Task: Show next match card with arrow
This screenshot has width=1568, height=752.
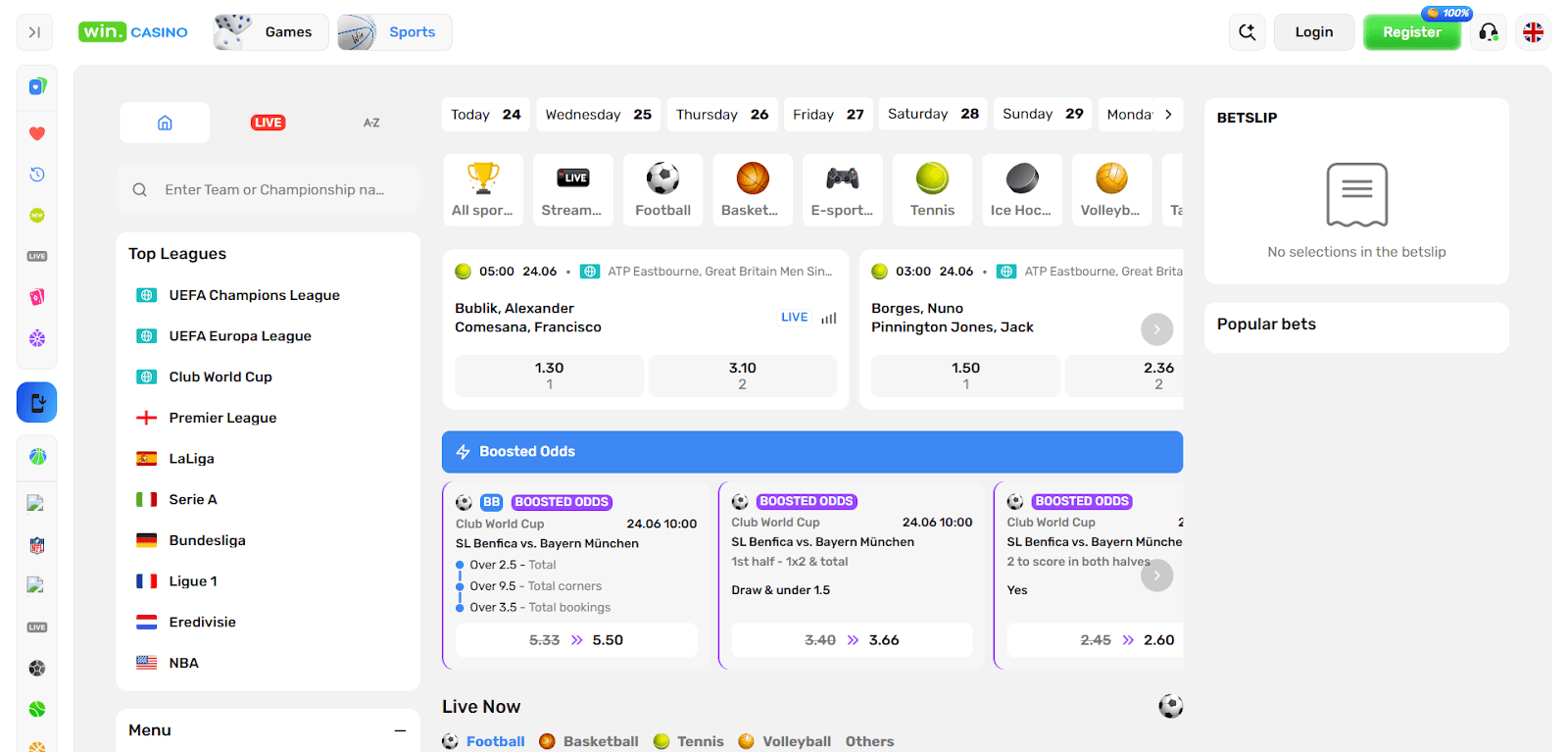Action: tap(1156, 329)
